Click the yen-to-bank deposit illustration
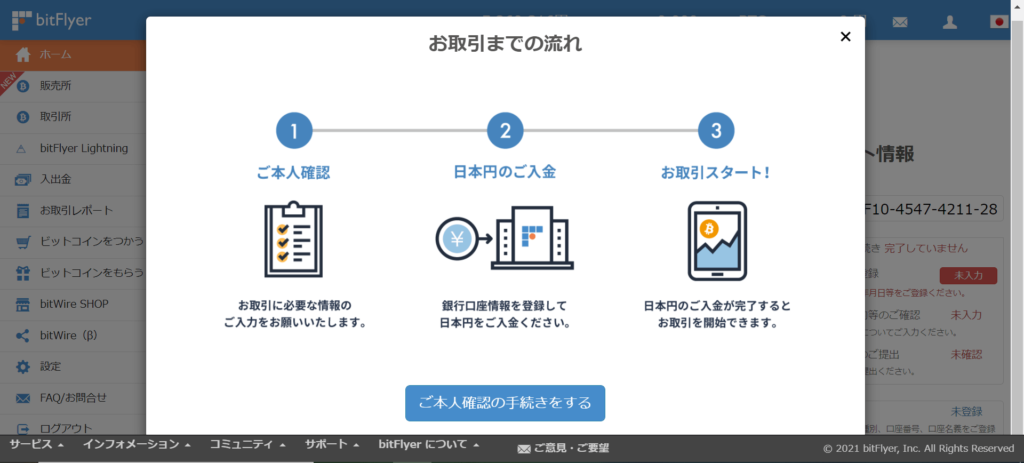 pos(505,238)
